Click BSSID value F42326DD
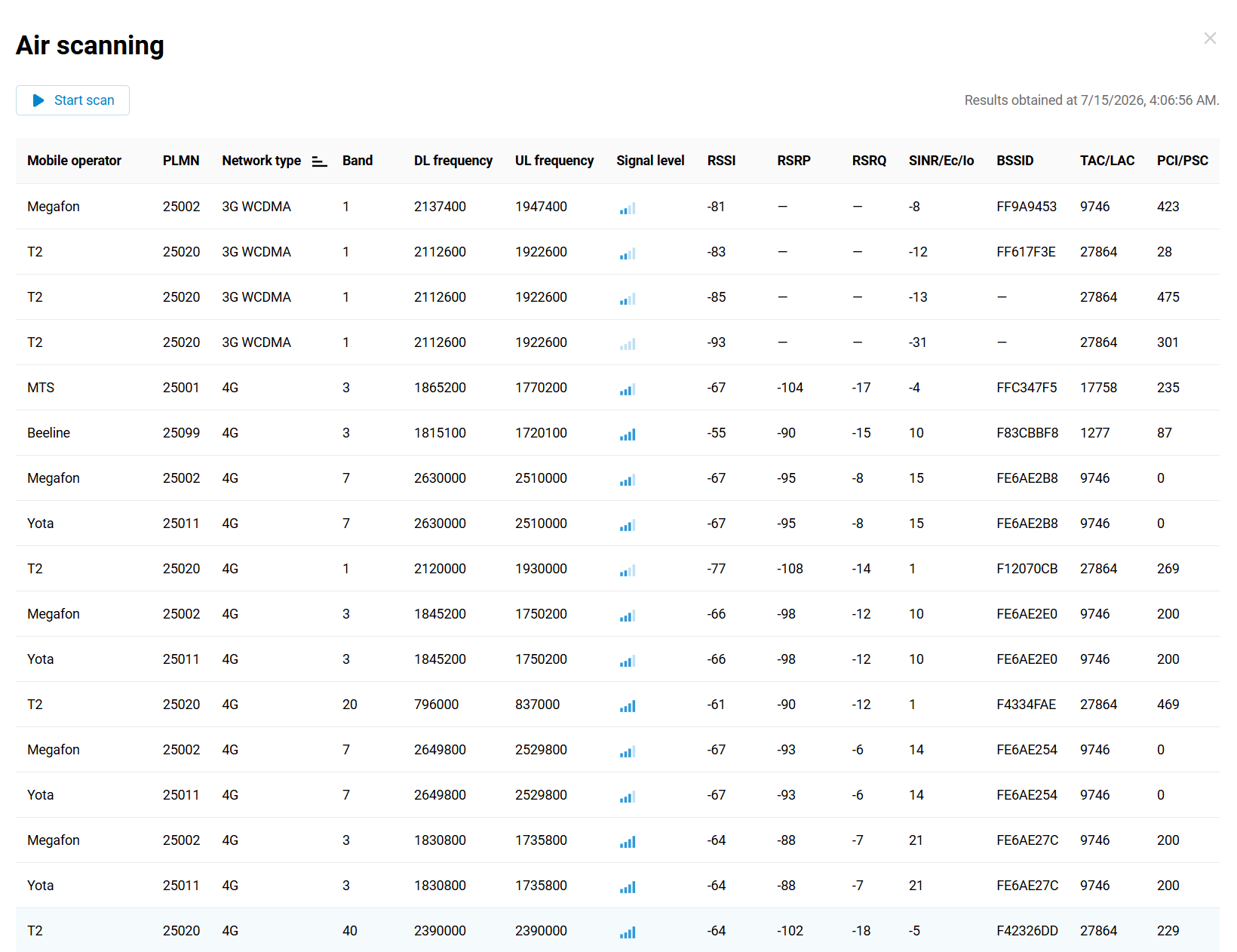Image resolution: width=1237 pixels, height=952 pixels. (1027, 931)
